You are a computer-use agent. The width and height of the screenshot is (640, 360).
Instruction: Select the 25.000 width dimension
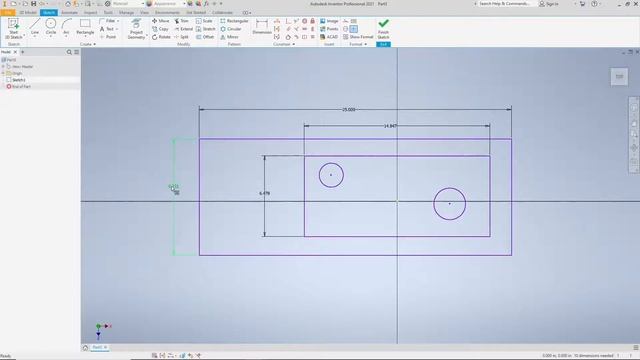click(x=349, y=109)
